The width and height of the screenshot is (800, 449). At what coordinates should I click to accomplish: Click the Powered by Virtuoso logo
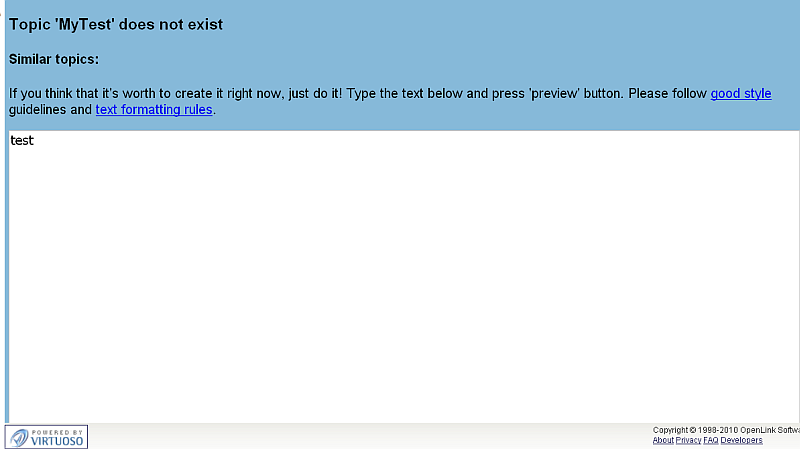[46, 436]
